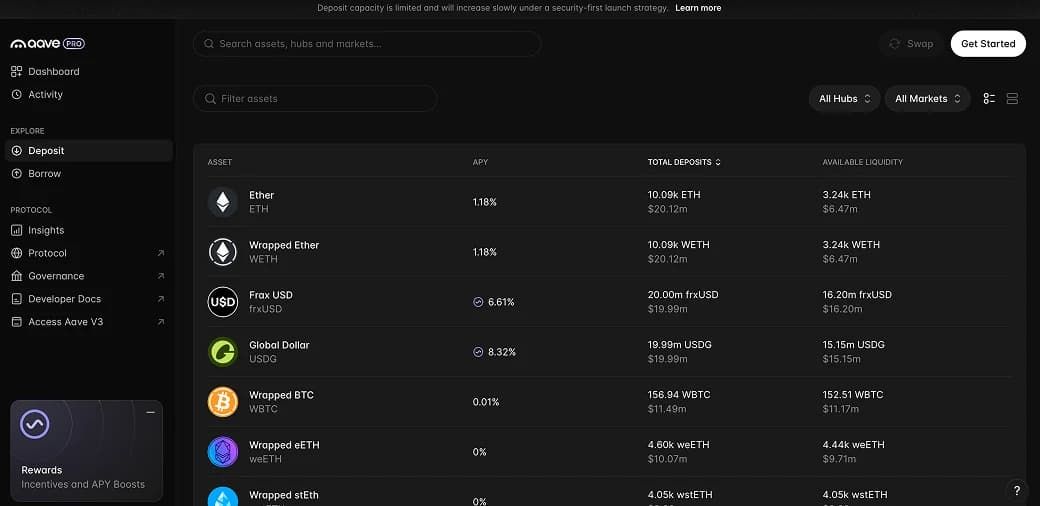This screenshot has width=1040, height=506.
Task: Click the Wrapped Ether WETH asset icon
Action: click(x=223, y=252)
